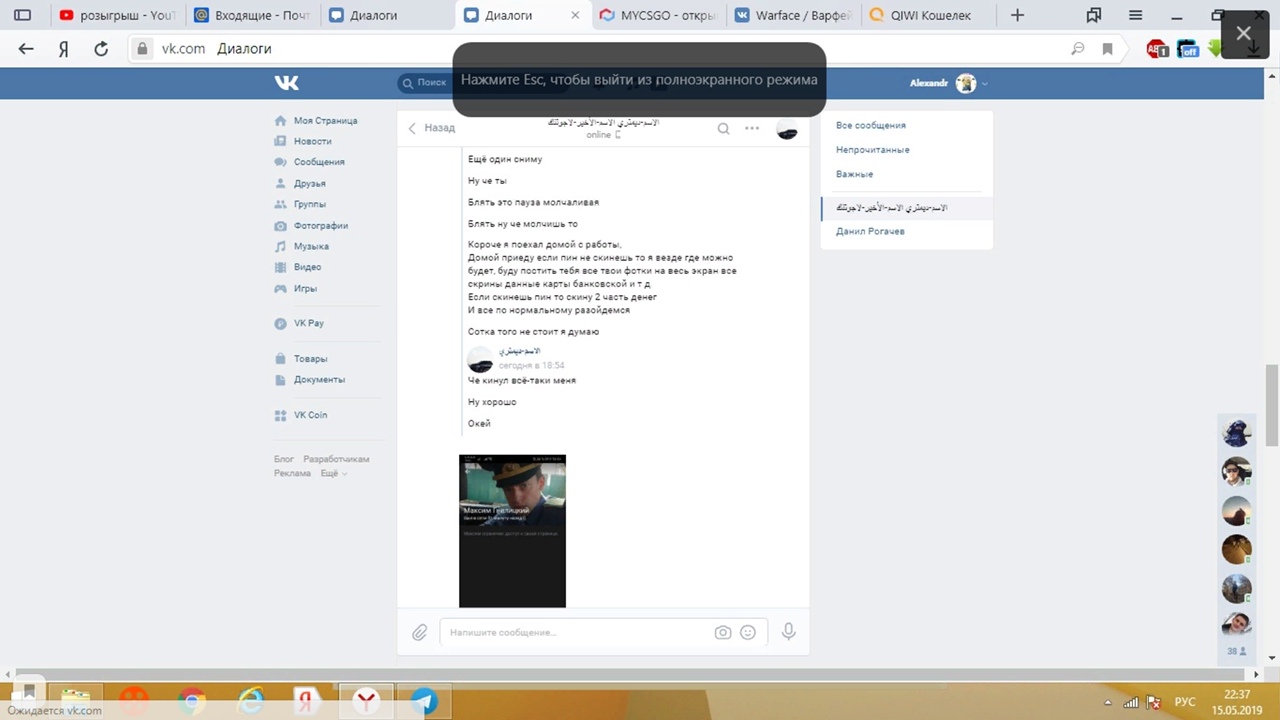The width and height of the screenshot is (1280, 720).
Task: Search within conversation using magnifier icon
Action: coord(723,128)
